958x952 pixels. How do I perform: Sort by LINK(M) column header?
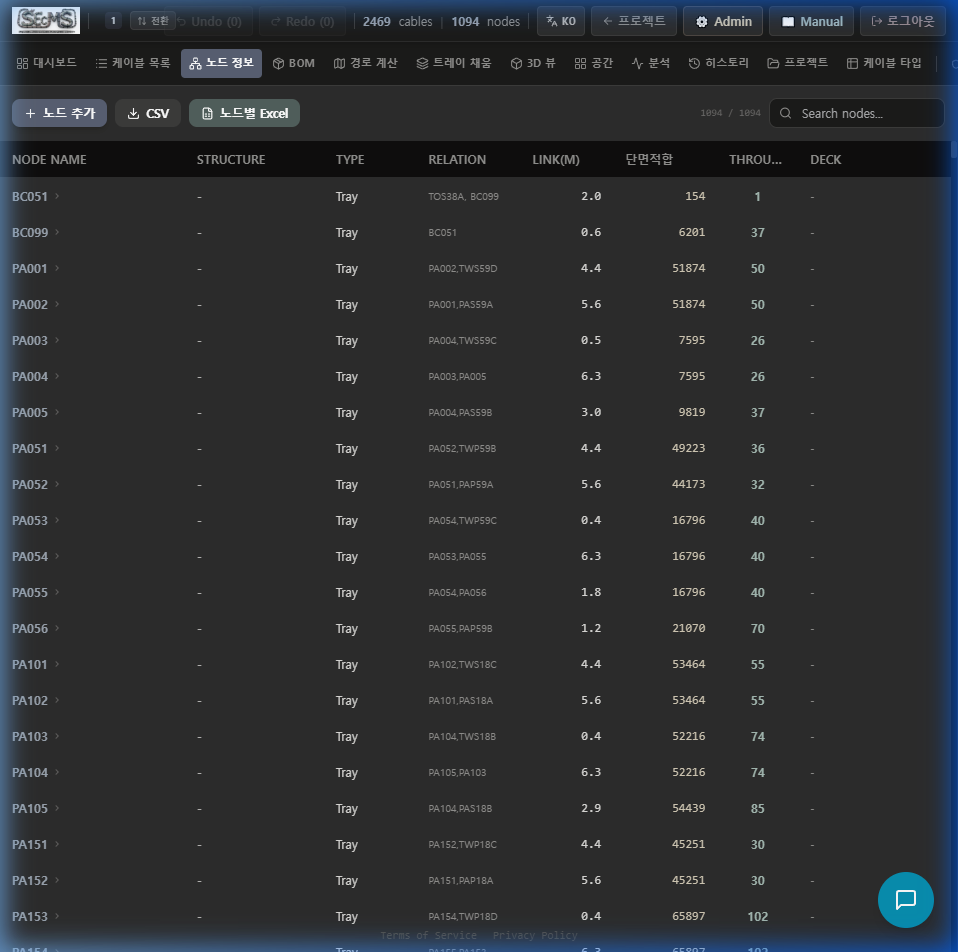556,159
